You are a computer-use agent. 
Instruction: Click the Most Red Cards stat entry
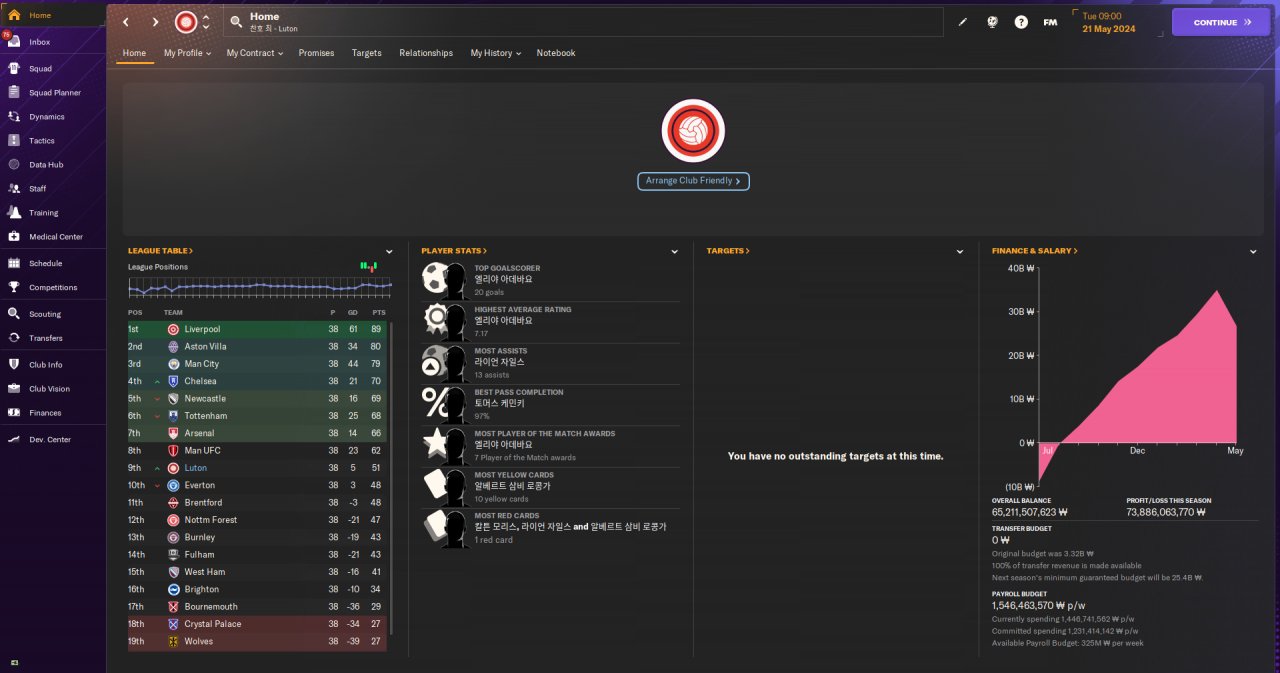pyautogui.click(x=550, y=529)
